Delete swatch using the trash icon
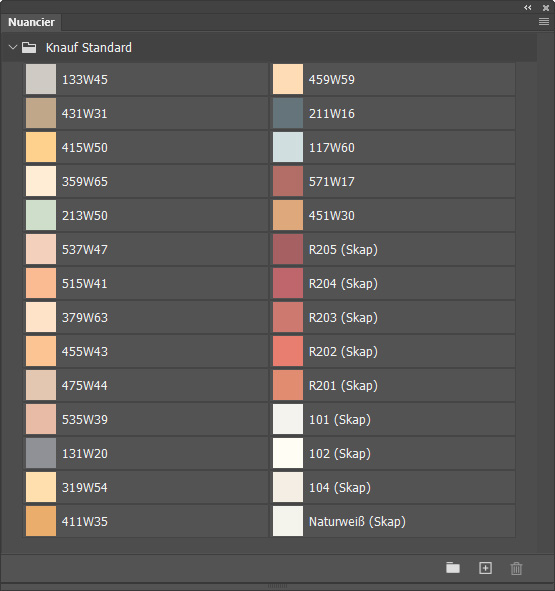Viewport: 555px width, 591px height. pos(516,568)
